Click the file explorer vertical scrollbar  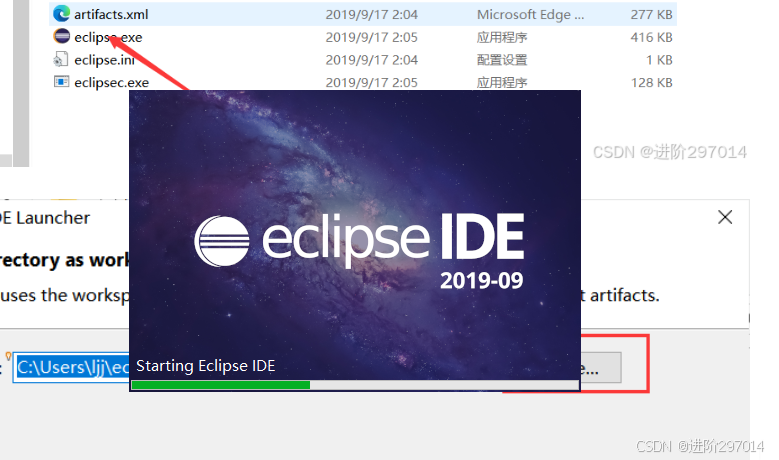tap(21, 83)
